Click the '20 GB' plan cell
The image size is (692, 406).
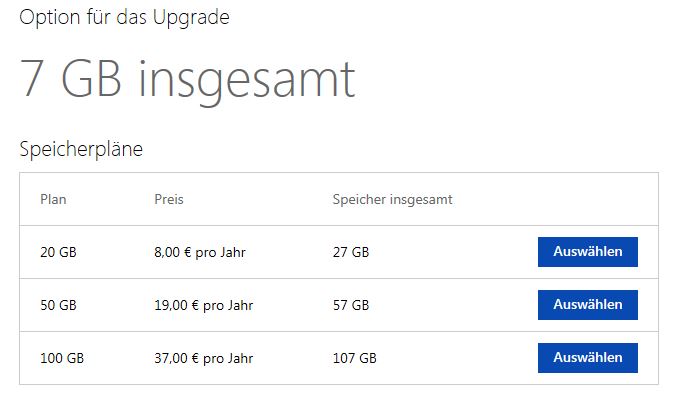[58, 253]
